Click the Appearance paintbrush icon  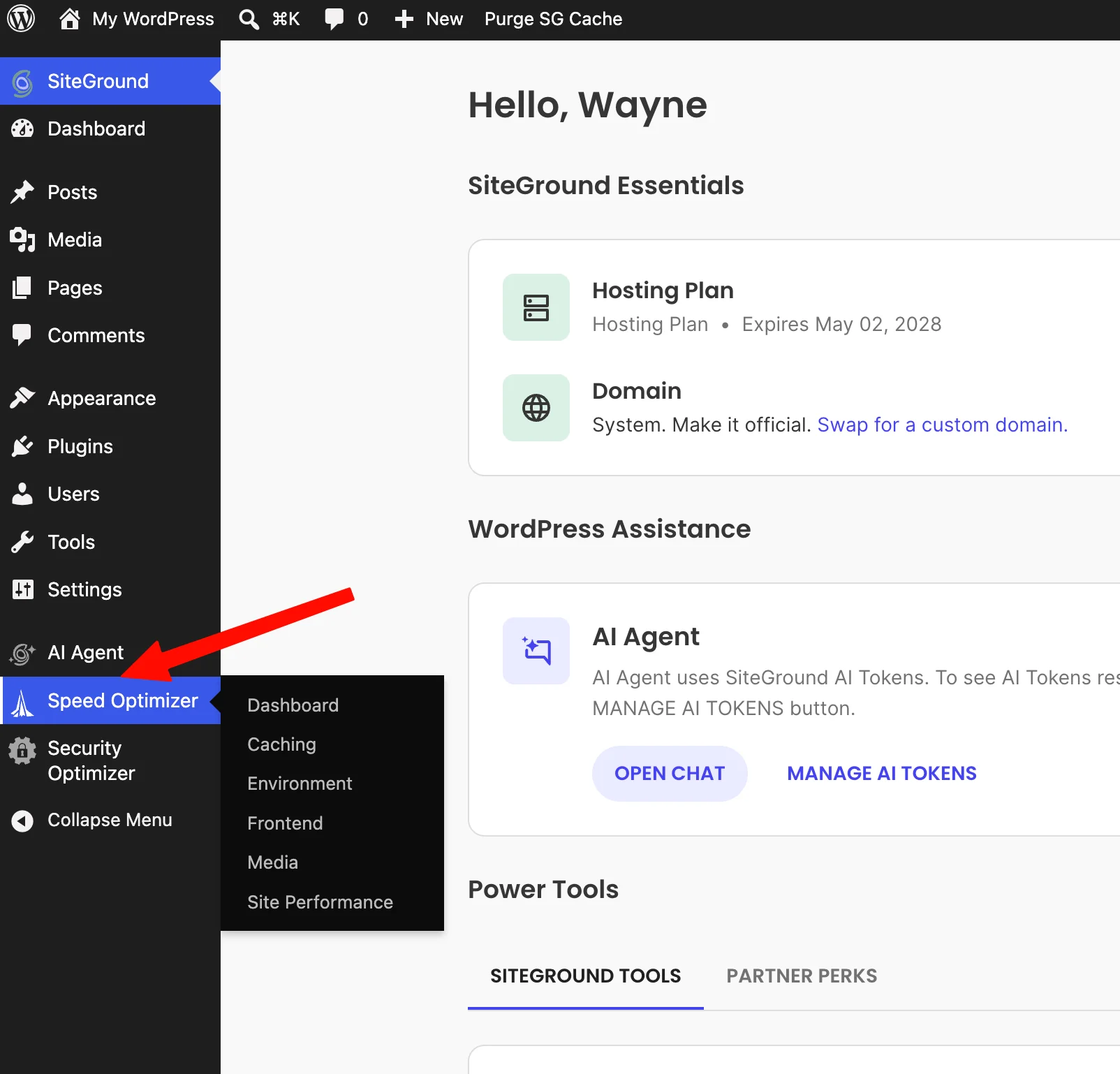[22, 398]
